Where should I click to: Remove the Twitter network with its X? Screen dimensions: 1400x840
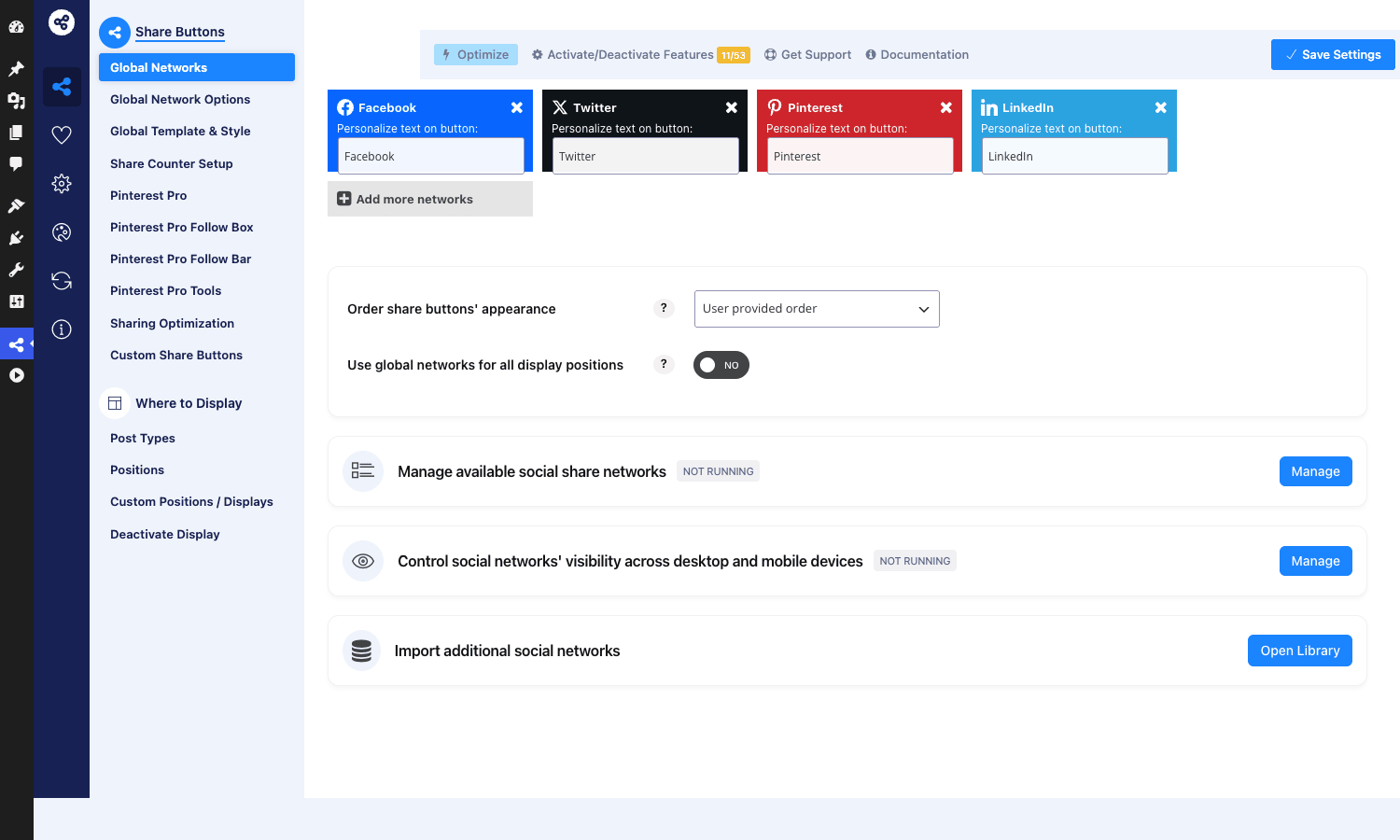point(732,107)
